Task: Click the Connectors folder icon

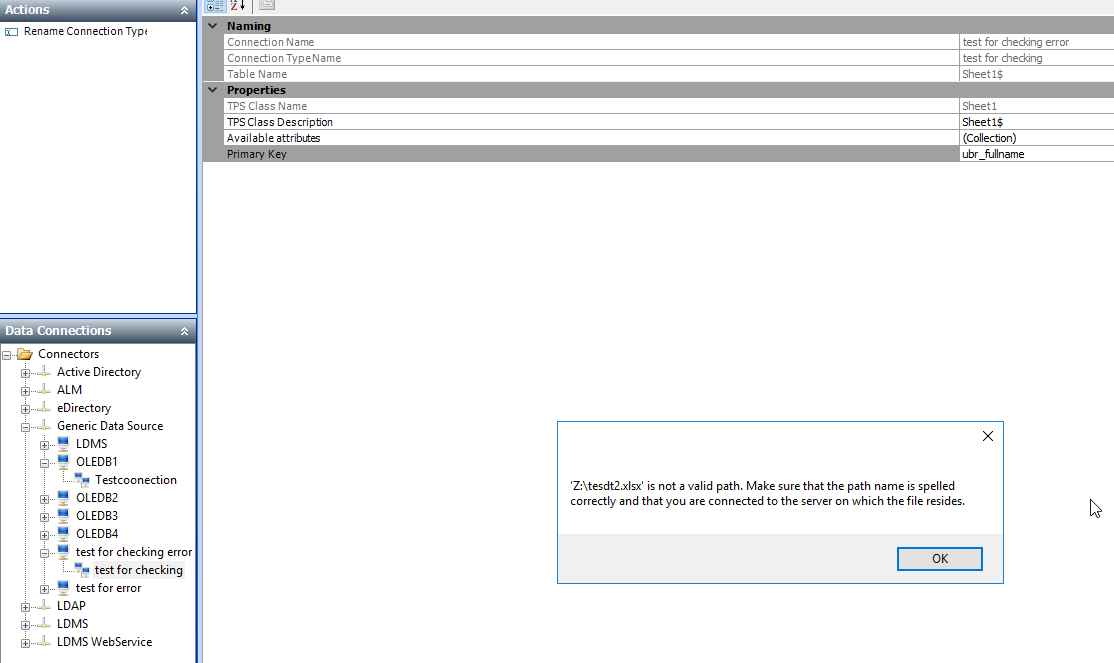Action: [25, 354]
